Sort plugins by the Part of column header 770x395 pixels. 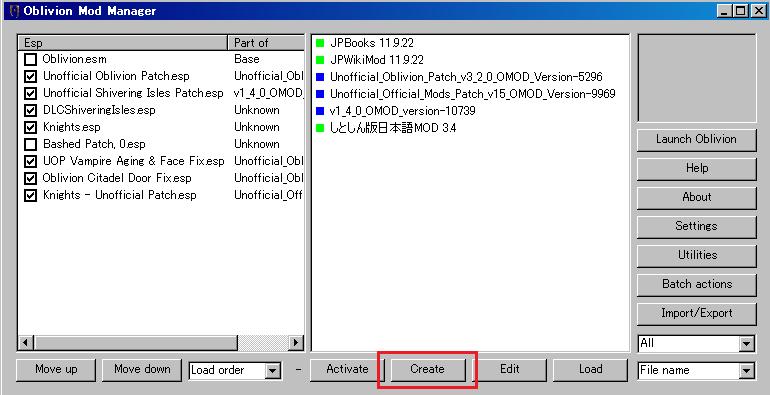[x=266, y=43]
